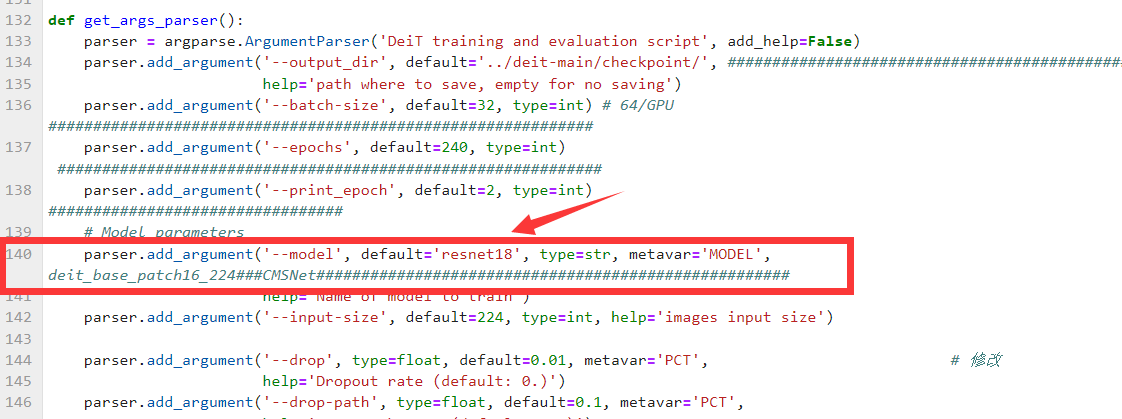Click line number 143 on the empty line

tap(20, 339)
